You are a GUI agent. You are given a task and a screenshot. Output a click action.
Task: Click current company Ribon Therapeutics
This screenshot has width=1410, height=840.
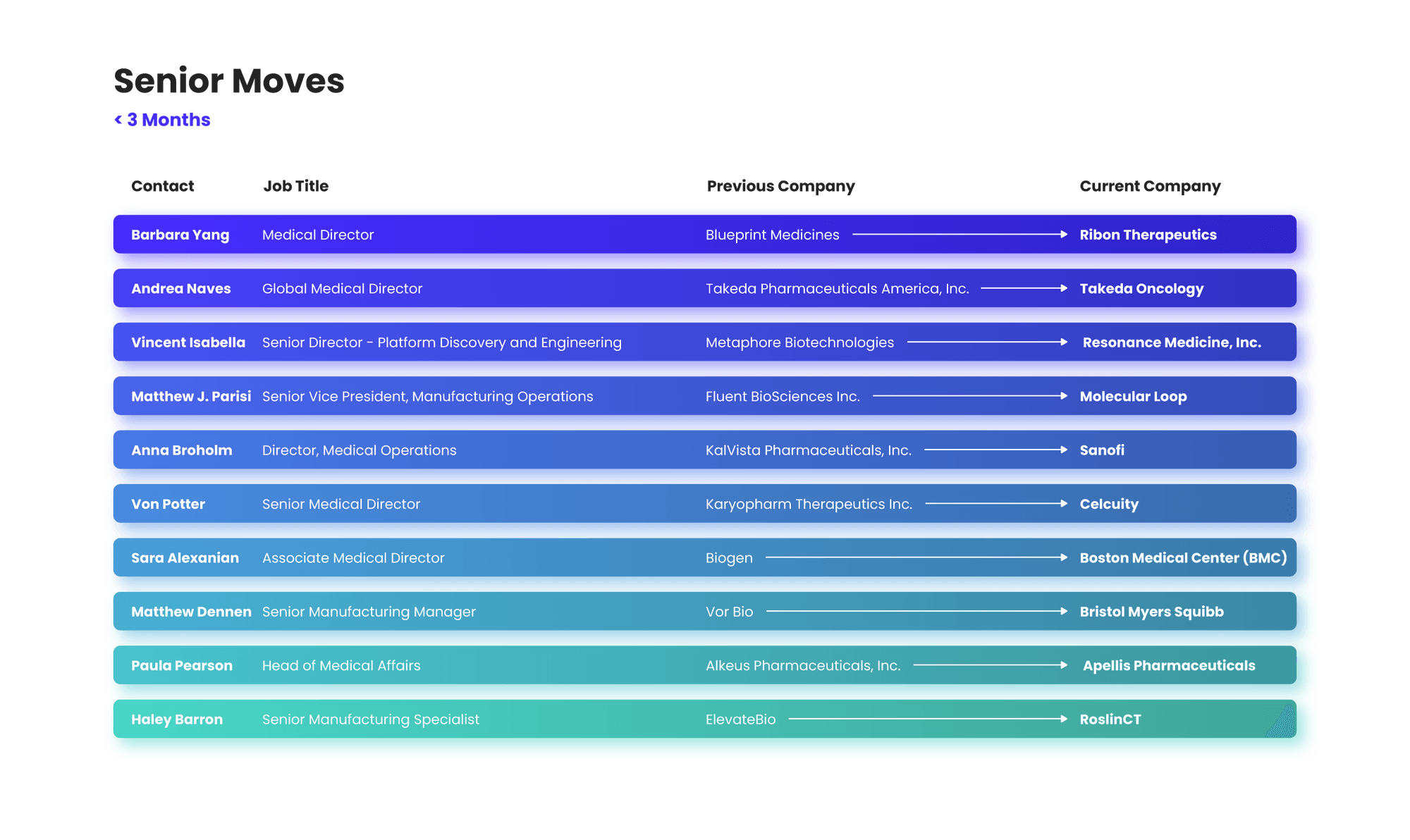coord(1148,235)
